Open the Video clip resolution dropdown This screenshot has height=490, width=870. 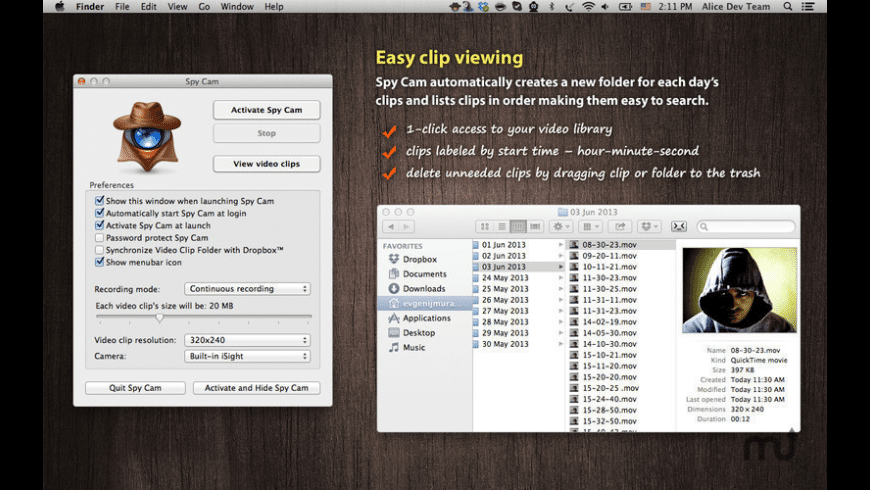(247, 340)
